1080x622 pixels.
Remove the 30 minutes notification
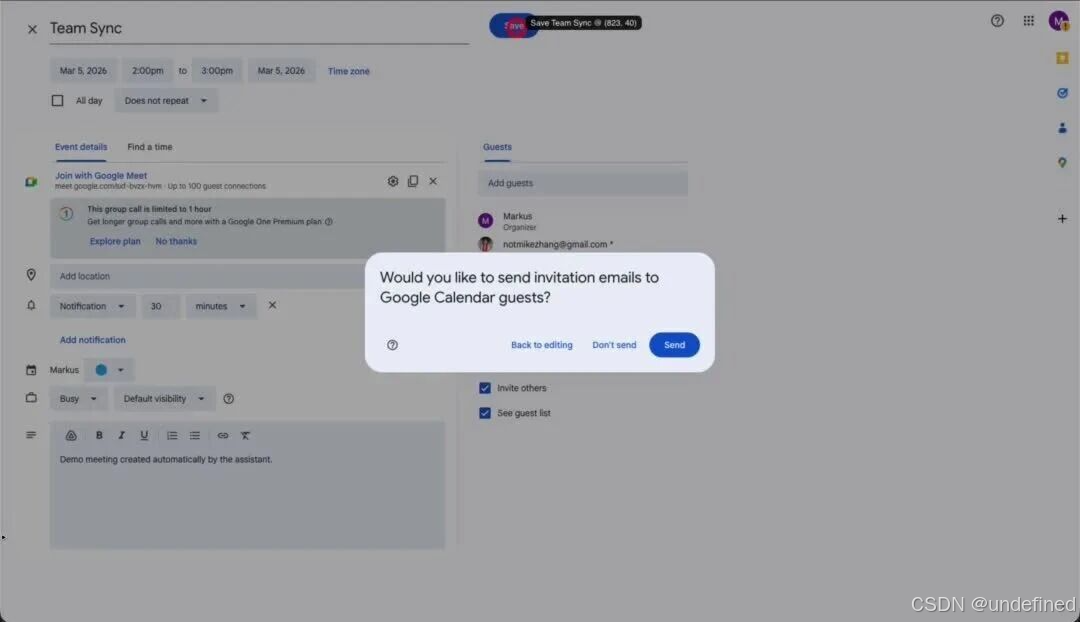pos(272,305)
